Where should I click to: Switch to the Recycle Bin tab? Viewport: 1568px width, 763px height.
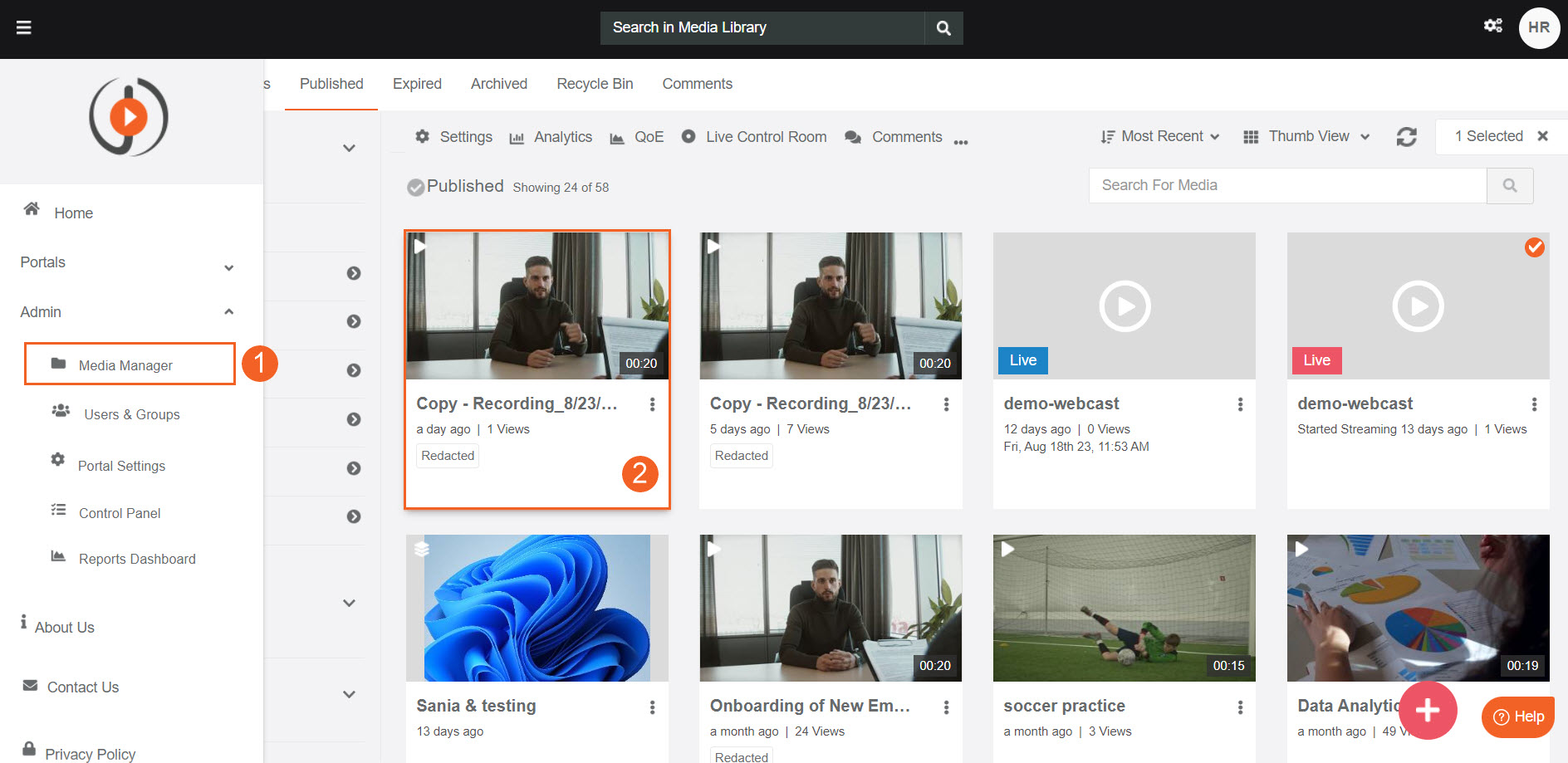[595, 84]
